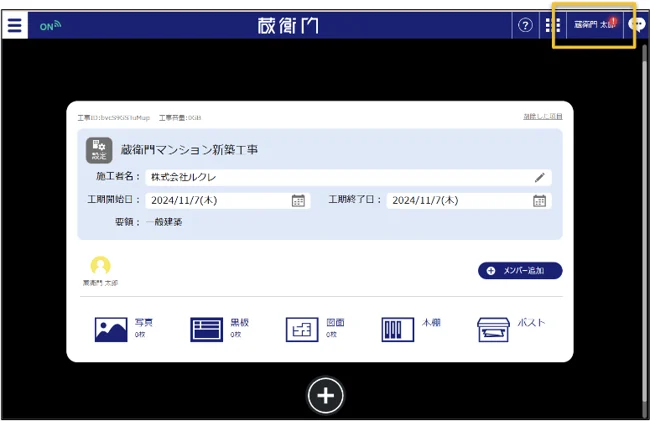Image resolution: width=650 pixels, height=421 pixels.
Task: Click the 施工者名 field showing 株式会社ルクレ
Action: (x=340, y=177)
